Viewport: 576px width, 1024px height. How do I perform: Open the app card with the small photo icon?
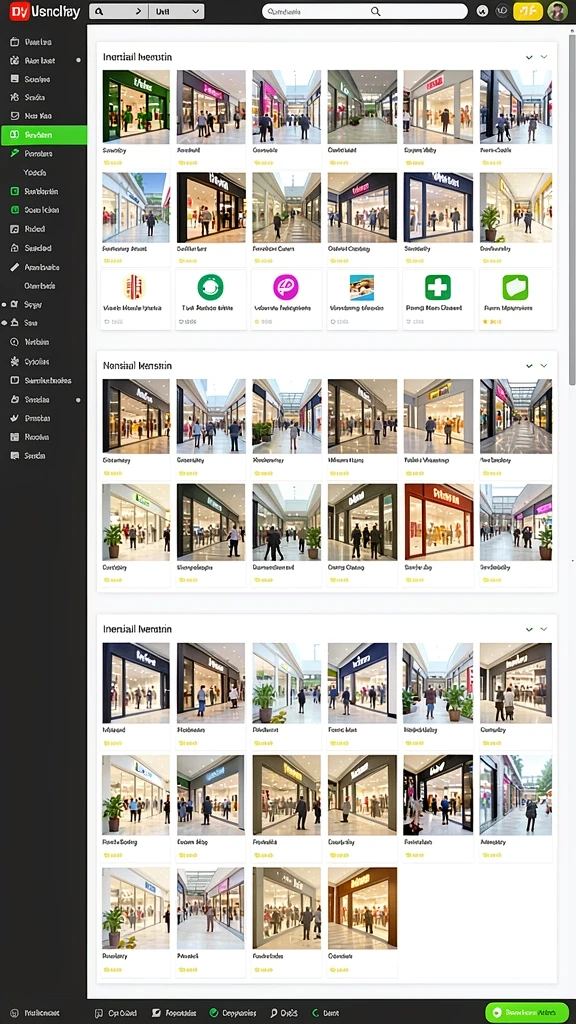362,299
